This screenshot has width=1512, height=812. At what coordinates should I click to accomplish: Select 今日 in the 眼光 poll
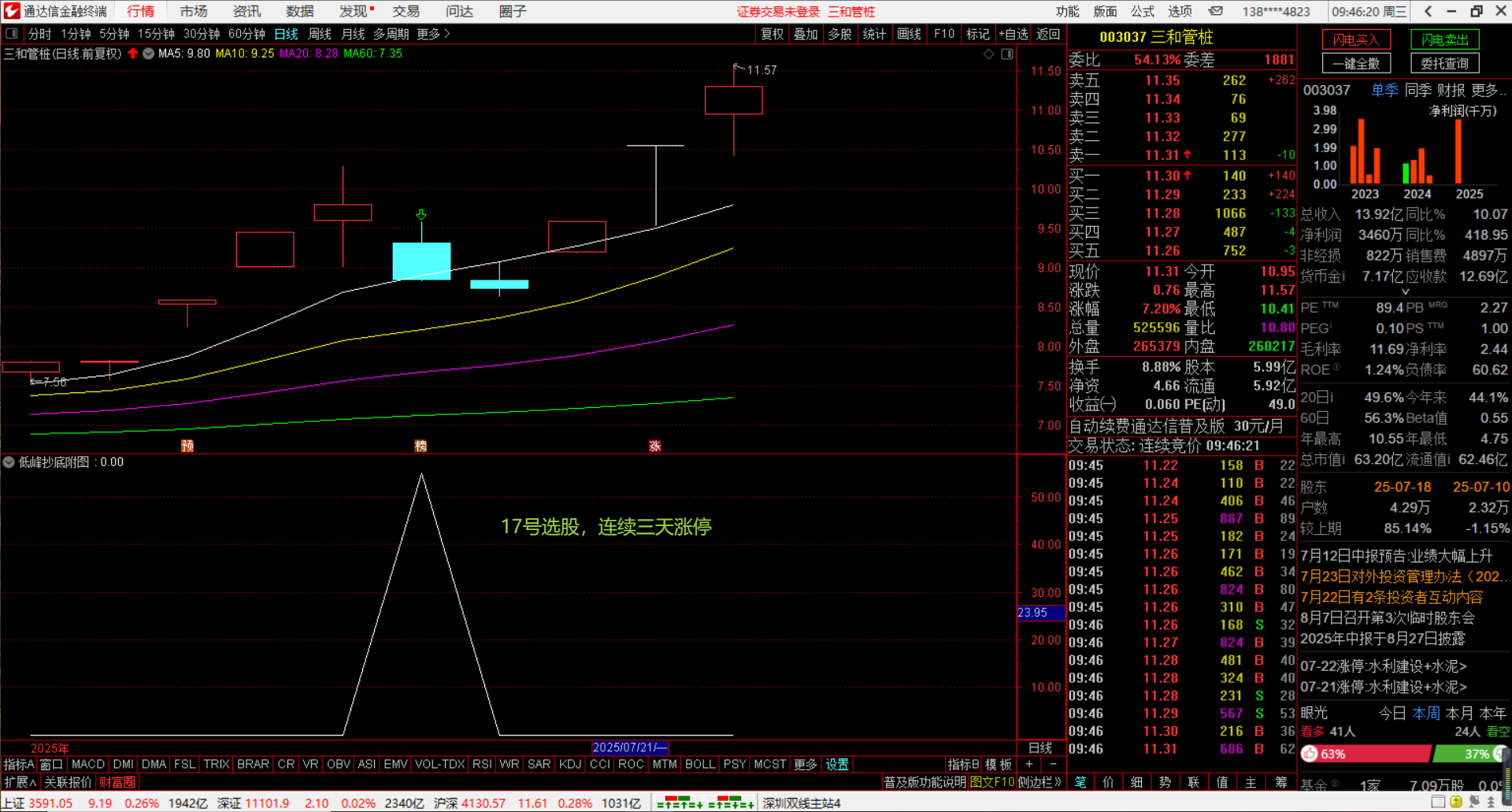[x=1392, y=713]
